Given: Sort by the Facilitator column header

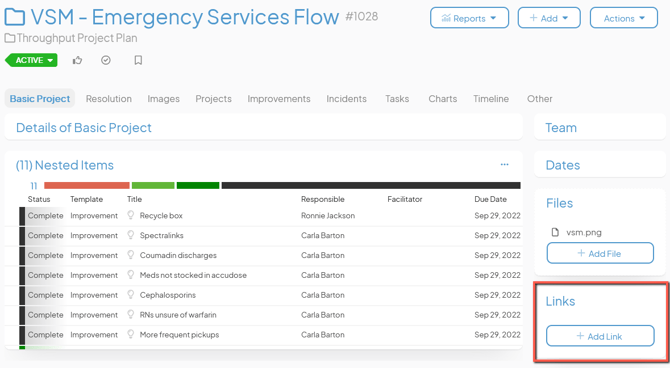Looking at the screenshot, I should point(405,199).
